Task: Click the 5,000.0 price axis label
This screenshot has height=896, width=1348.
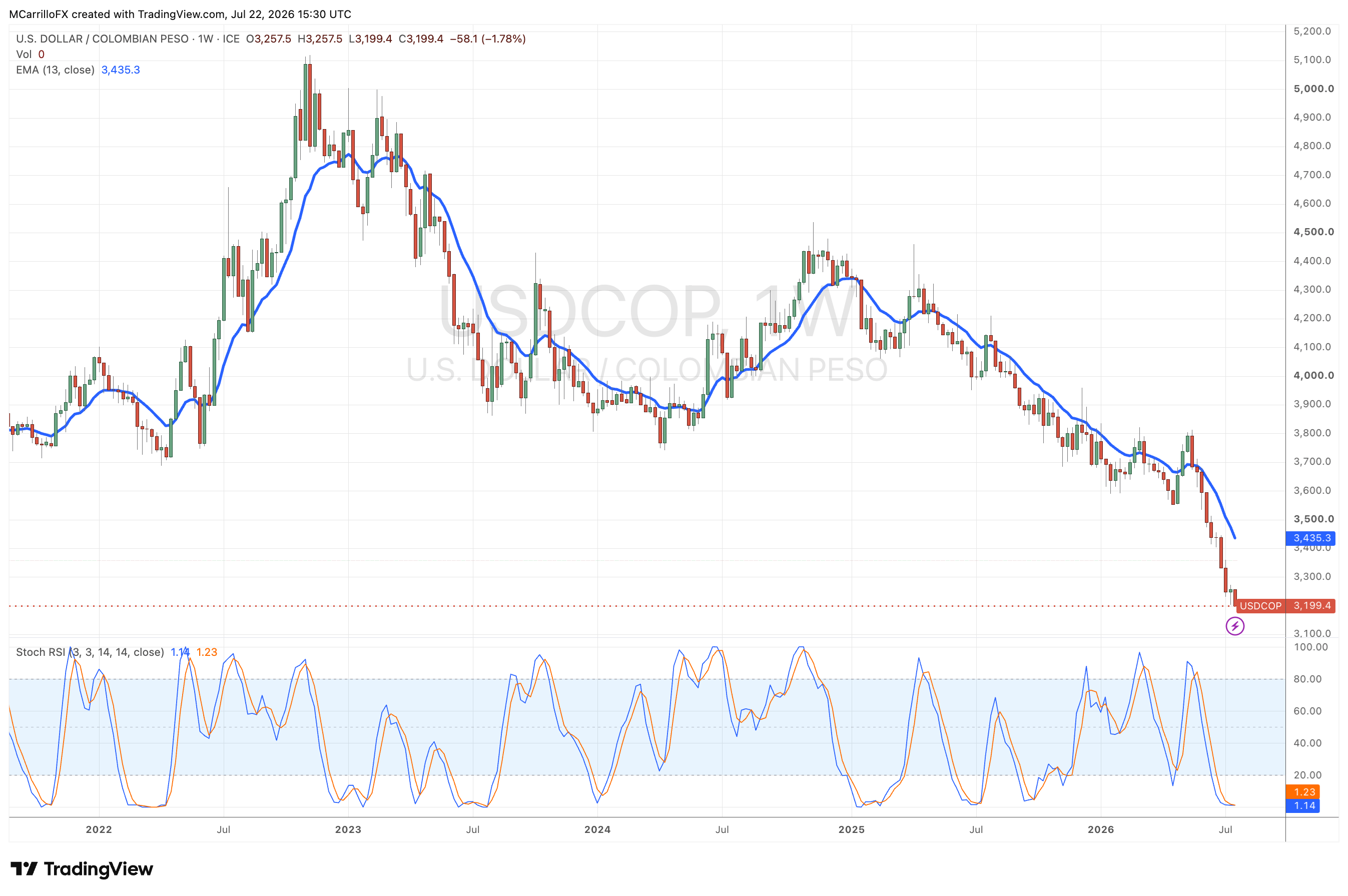Action: 1313,89
